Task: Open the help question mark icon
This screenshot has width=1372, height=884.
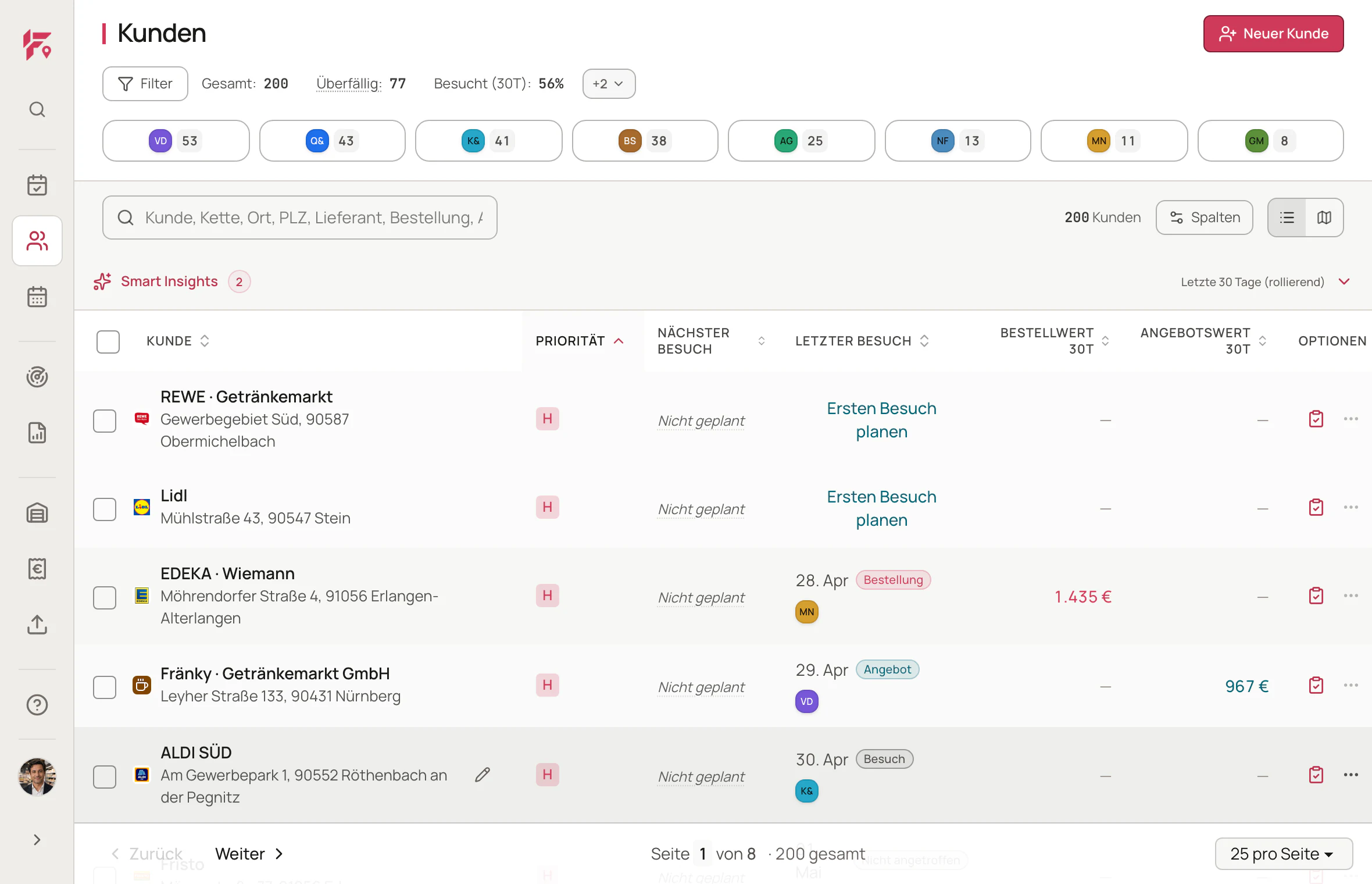Action: (37, 705)
